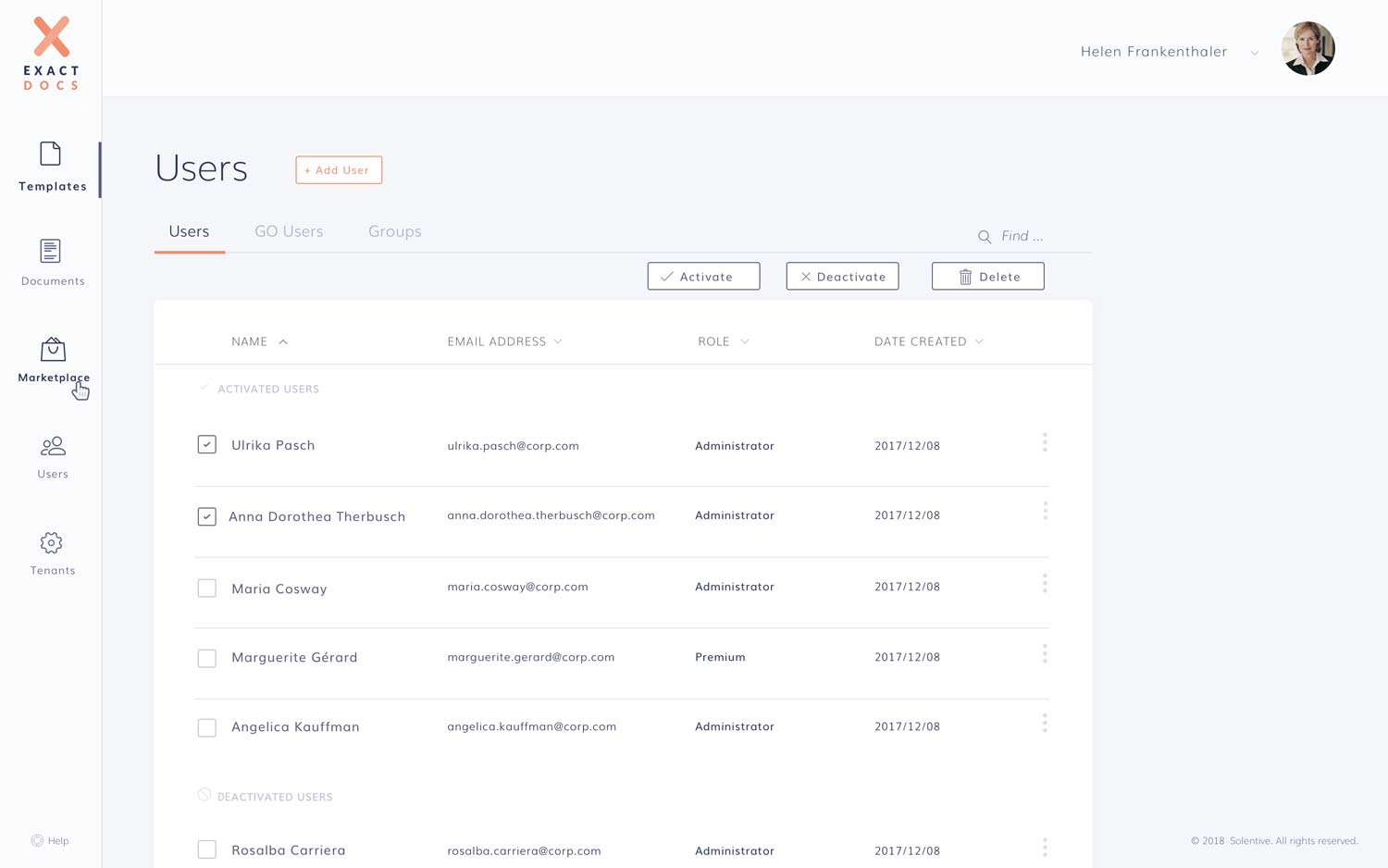Collapse the Deactivated Users section
1388x868 pixels.
(x=266, y=796)
